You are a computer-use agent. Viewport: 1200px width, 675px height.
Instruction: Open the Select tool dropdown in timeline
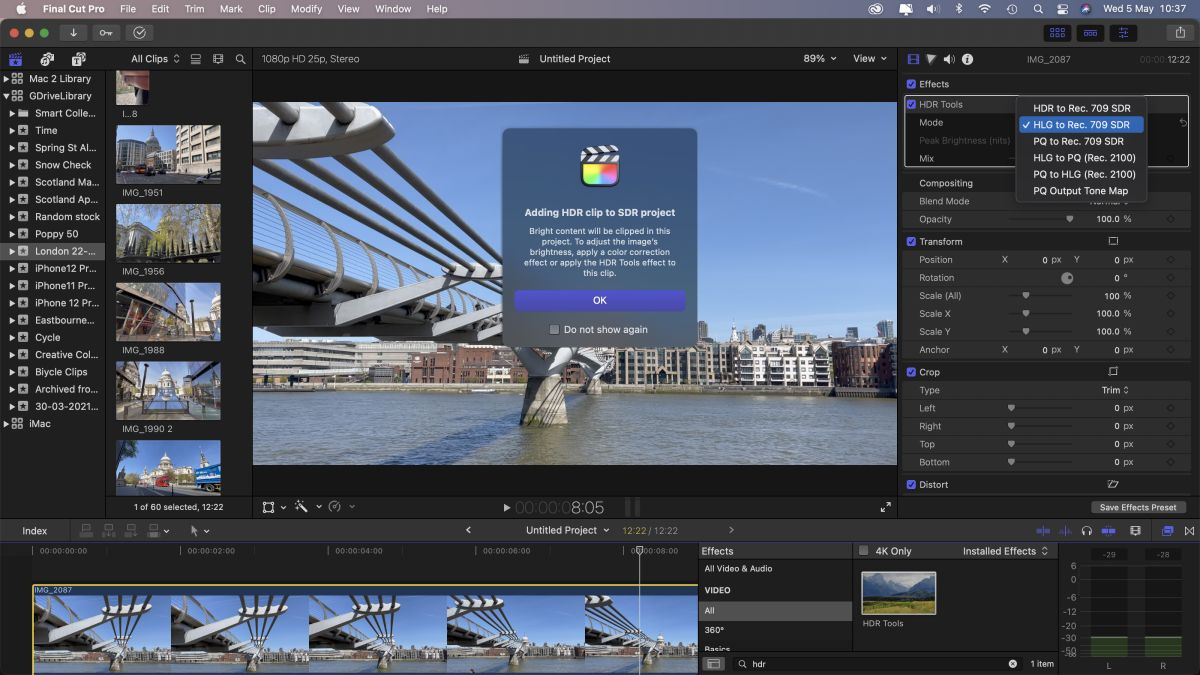pyautogui.click(x=200, y=530)
